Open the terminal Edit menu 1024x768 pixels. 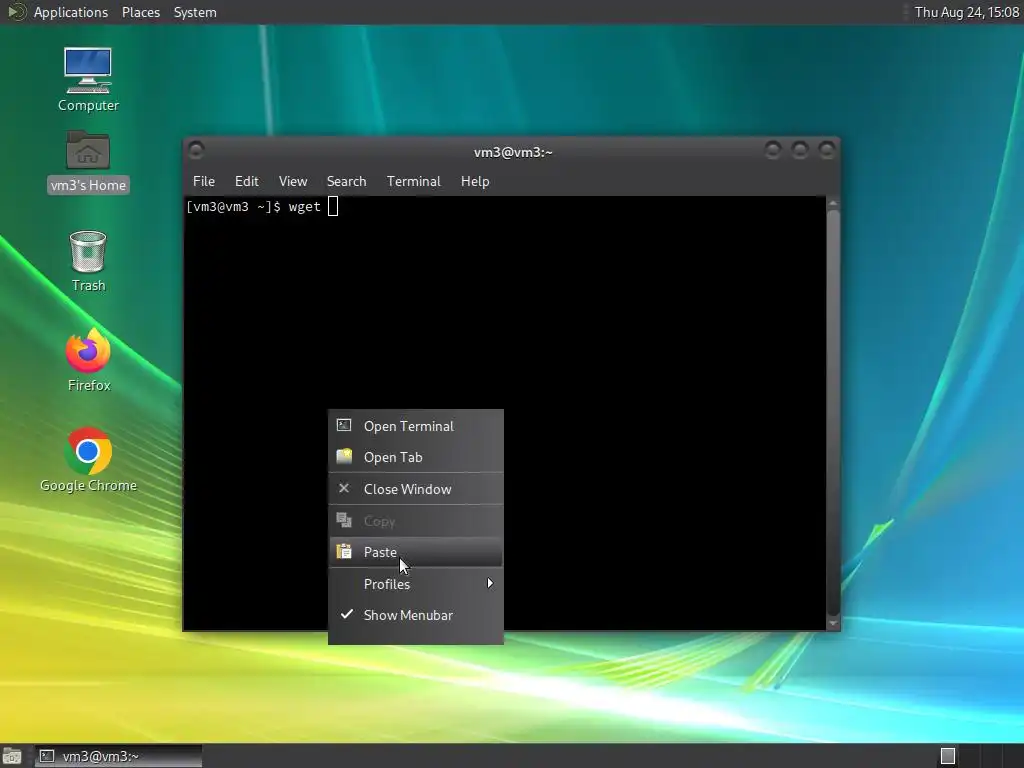click(x=247, y=181)
